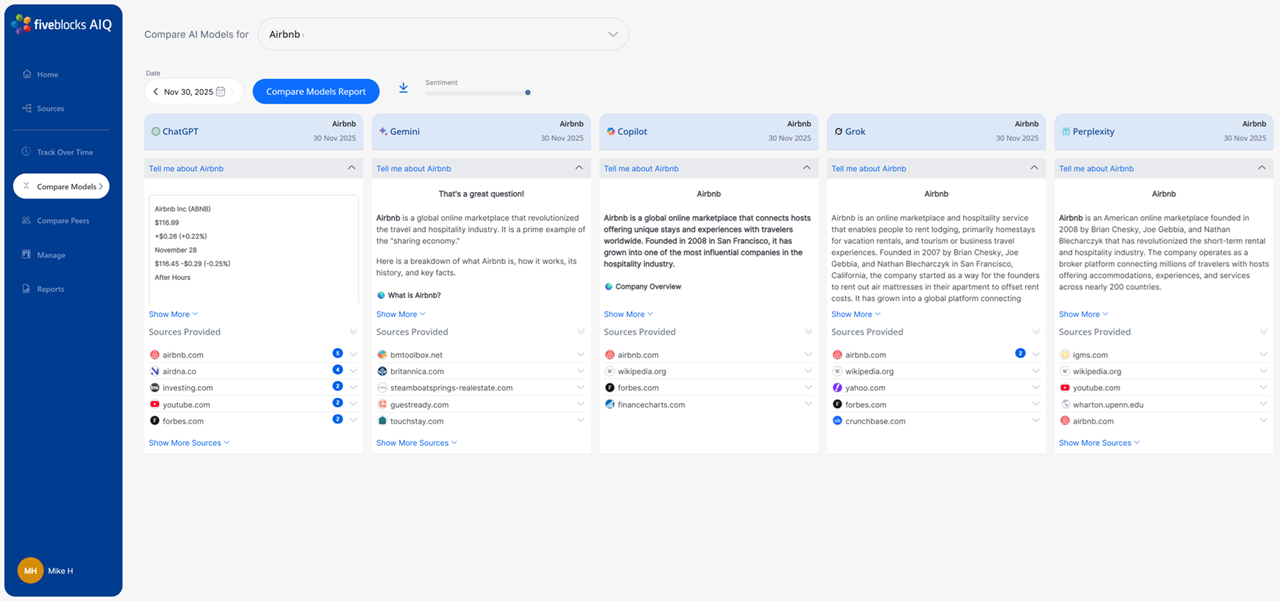Collapse ChatGPT's Tell me about Airbnb section
The width and height of the screenshot is (1280, 604).
[x=351, y=169]
